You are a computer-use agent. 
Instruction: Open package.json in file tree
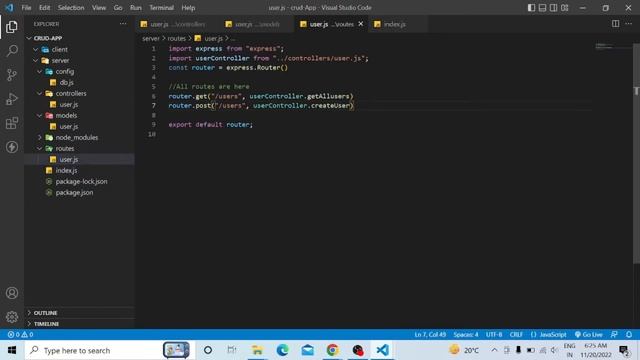coord(80,193)
